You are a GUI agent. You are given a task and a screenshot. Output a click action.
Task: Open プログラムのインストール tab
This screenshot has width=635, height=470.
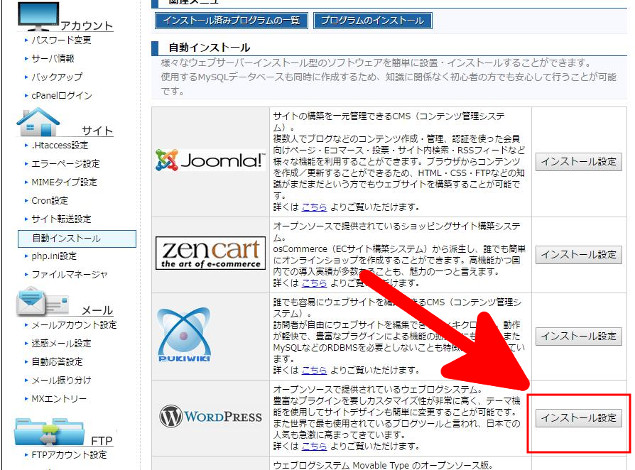click(x=373, y=20)
